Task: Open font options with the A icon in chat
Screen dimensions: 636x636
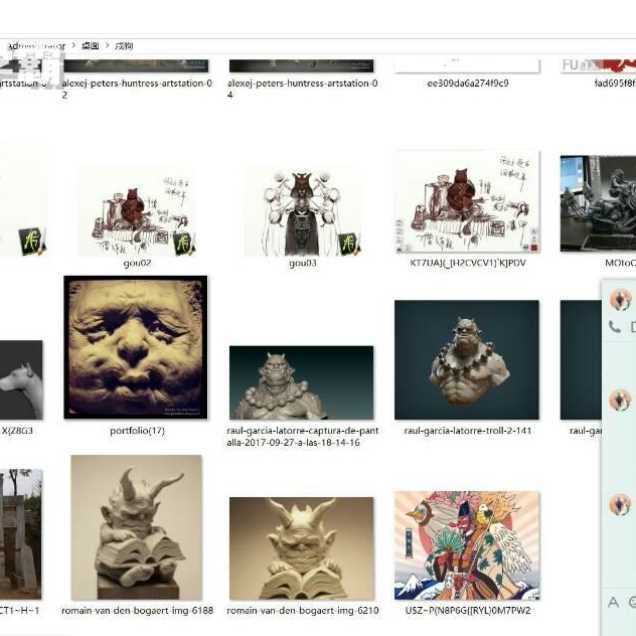Action: tap(613, 602)
